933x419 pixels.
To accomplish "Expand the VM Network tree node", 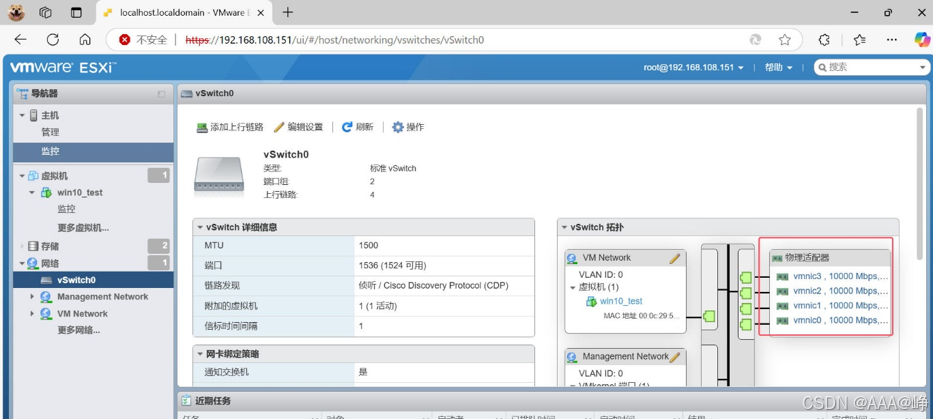I will (33, 314).
